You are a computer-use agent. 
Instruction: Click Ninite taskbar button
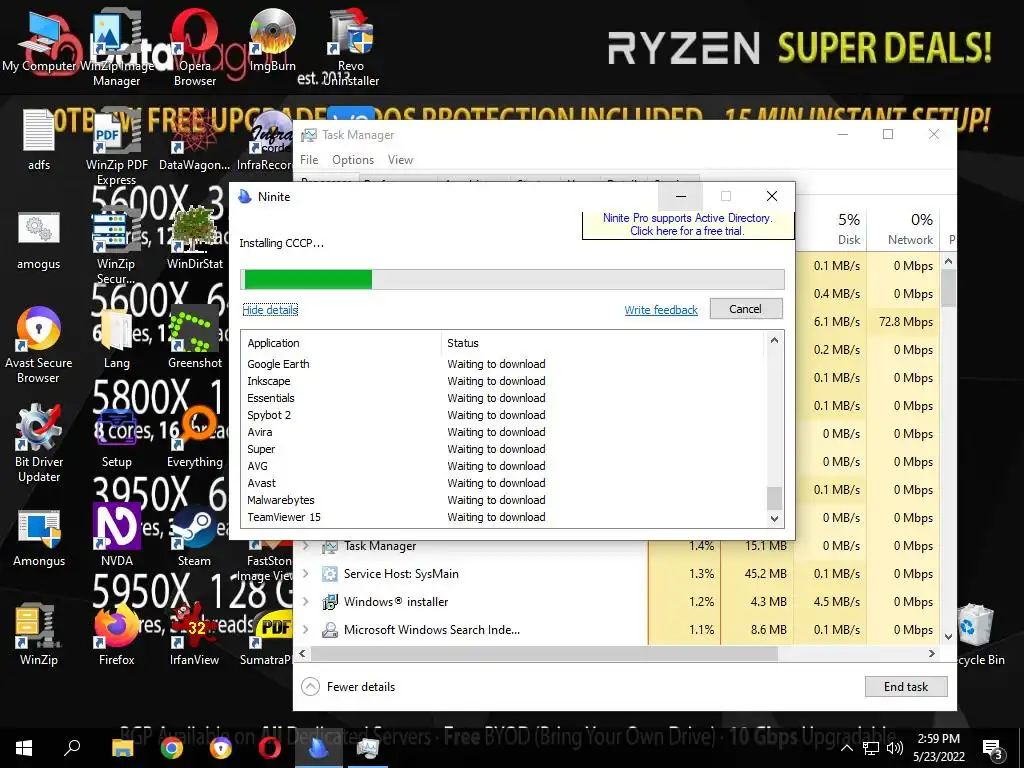pyautogui.click(x=319, y=748)
